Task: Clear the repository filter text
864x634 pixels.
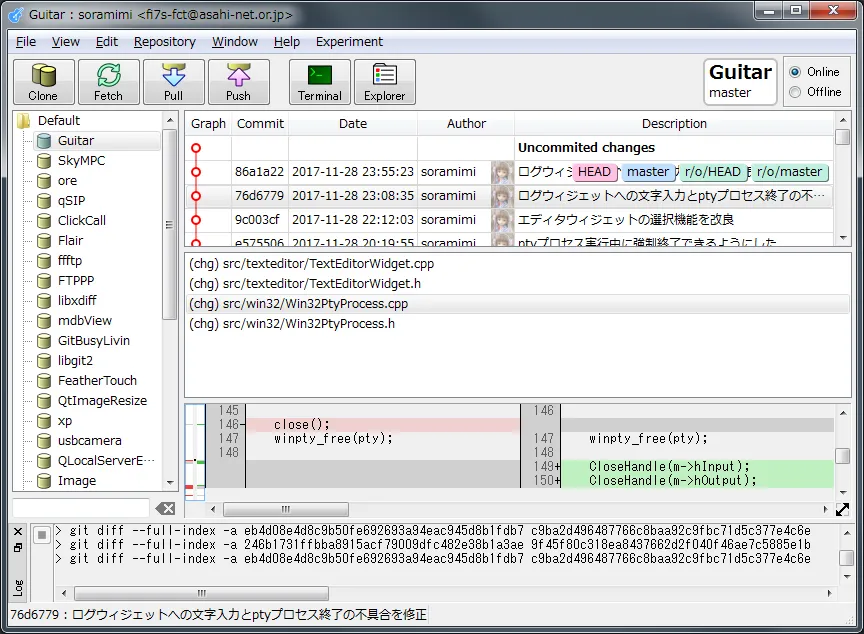Action: pos(166,509)
